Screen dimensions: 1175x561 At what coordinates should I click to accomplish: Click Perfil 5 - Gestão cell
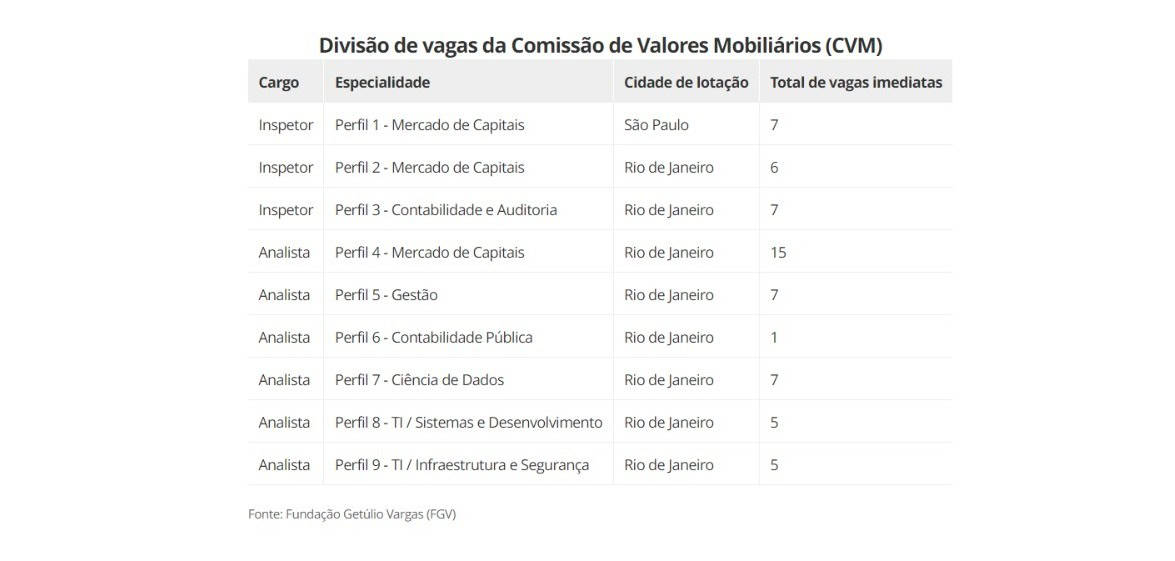386,295
